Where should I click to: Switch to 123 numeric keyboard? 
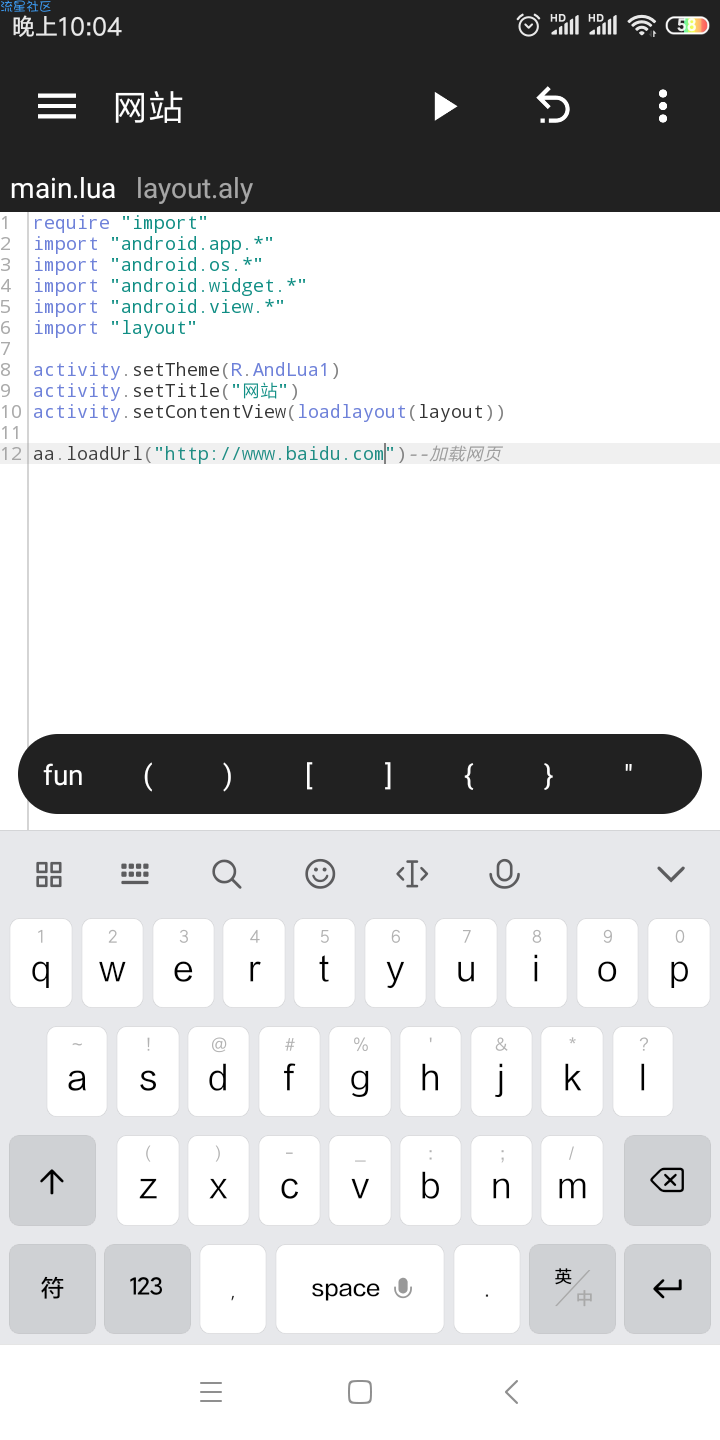tap(147, 1288)
